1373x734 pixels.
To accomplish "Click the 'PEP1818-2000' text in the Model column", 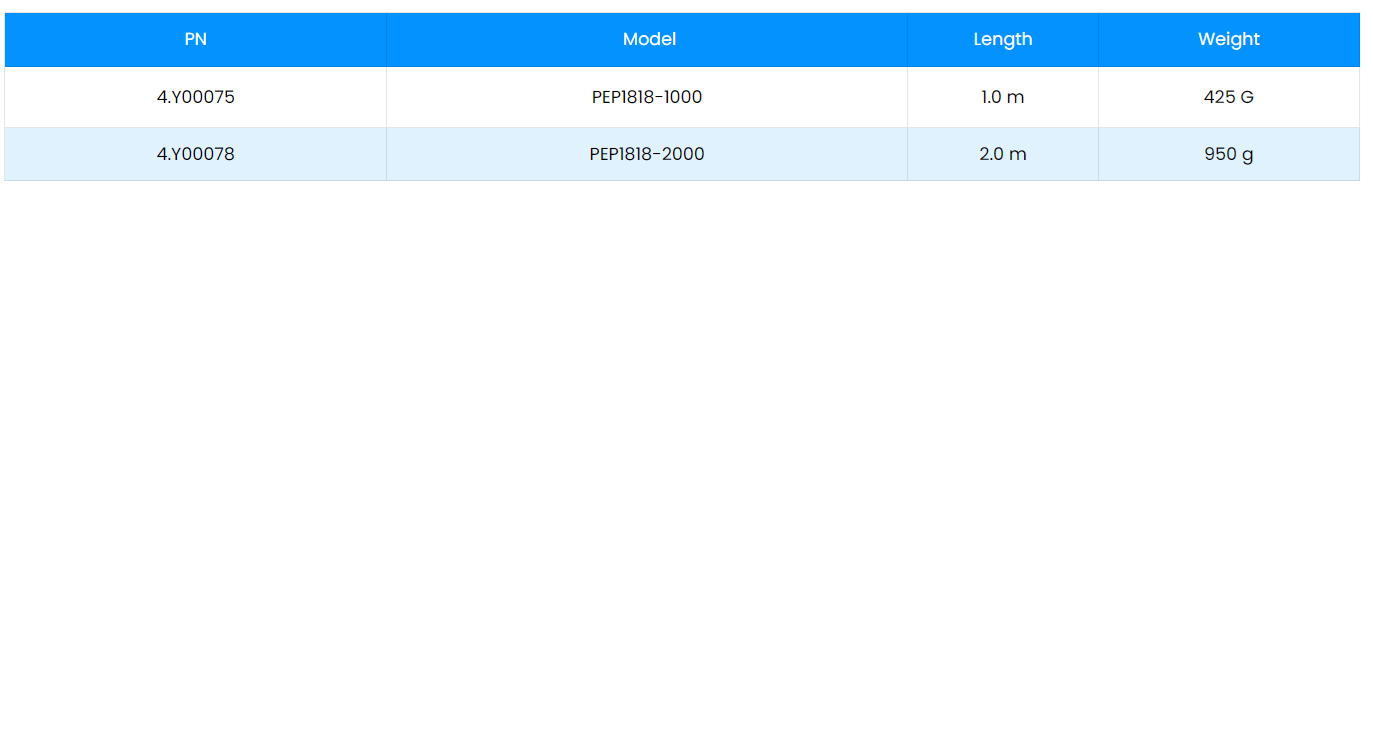I will (x=646, y=154).
